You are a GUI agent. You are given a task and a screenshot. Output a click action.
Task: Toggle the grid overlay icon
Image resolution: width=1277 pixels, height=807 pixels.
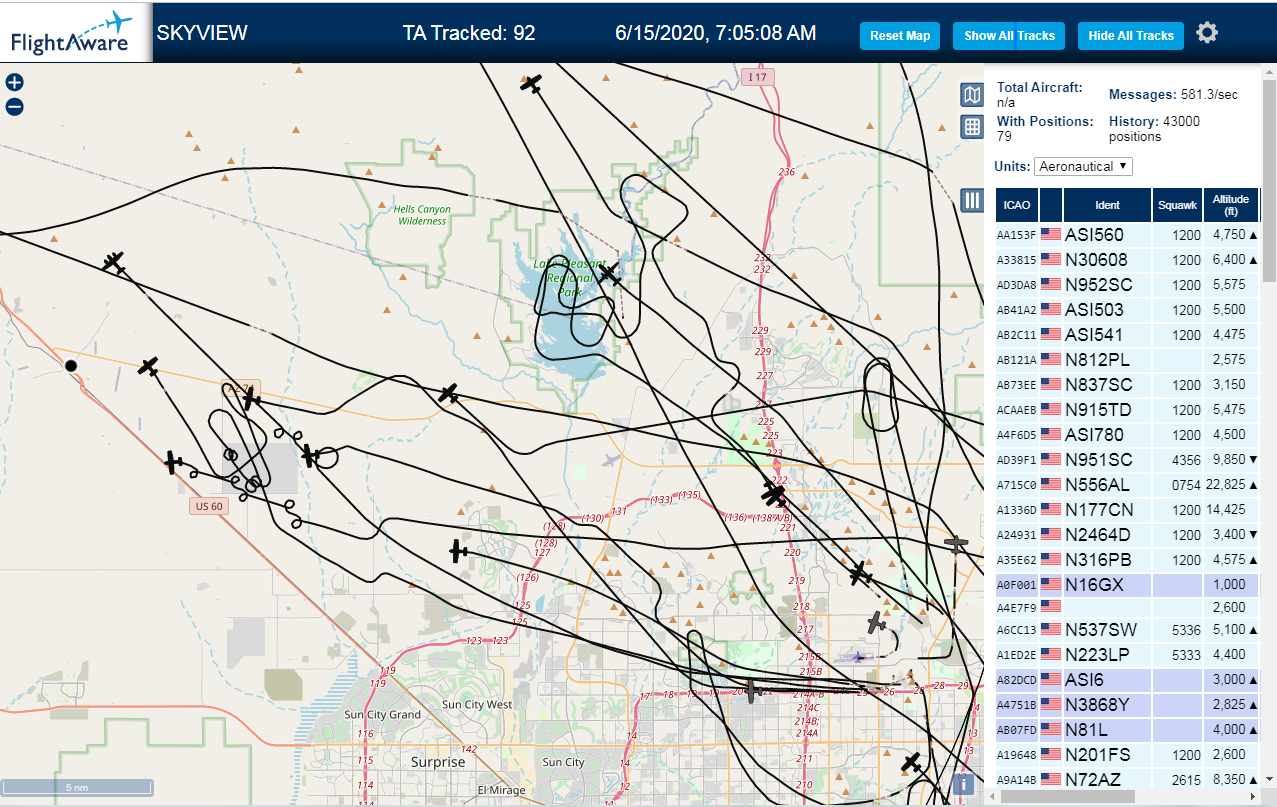(x=971, y=127)
